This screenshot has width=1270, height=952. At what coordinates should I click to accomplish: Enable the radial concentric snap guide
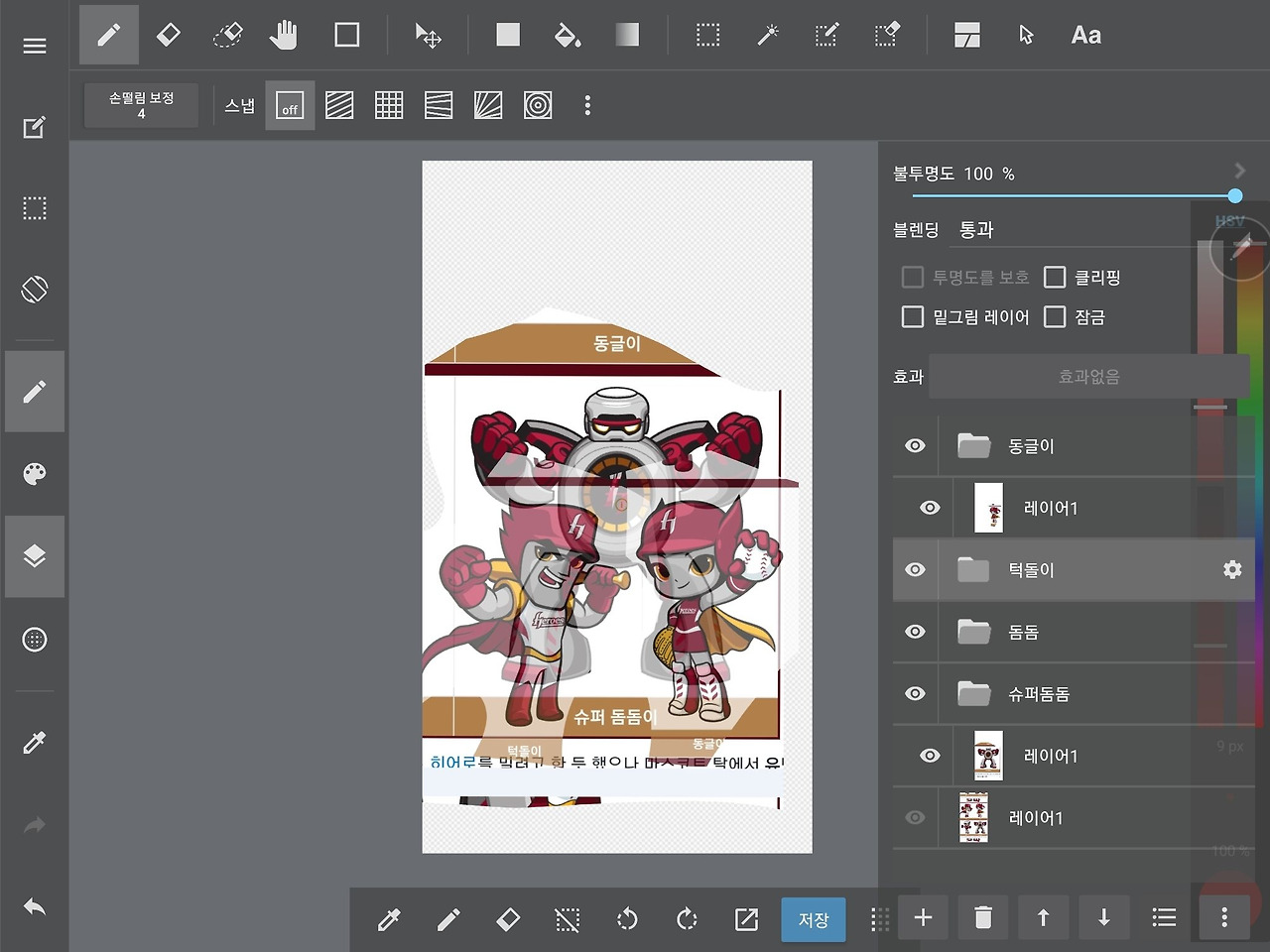click(x=538, y=105)
